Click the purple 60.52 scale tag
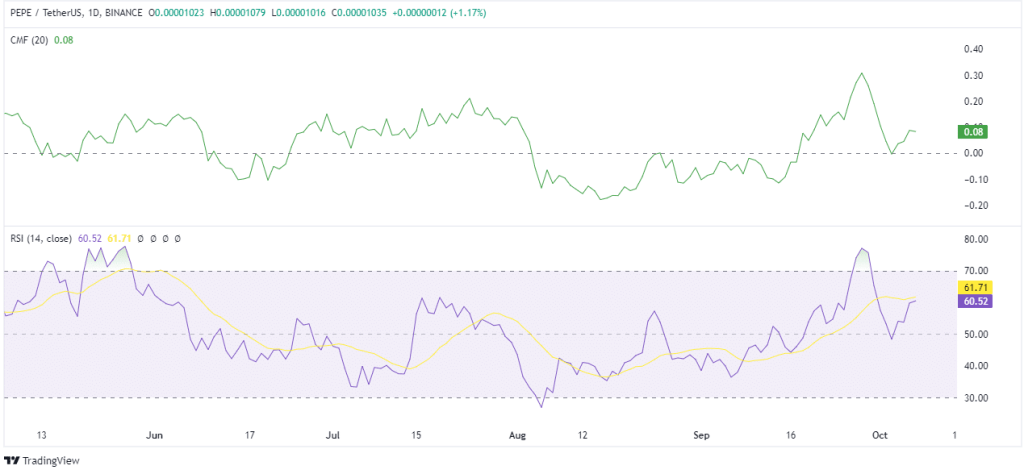Screen dimensions: 1024x470 coord(975,301)
